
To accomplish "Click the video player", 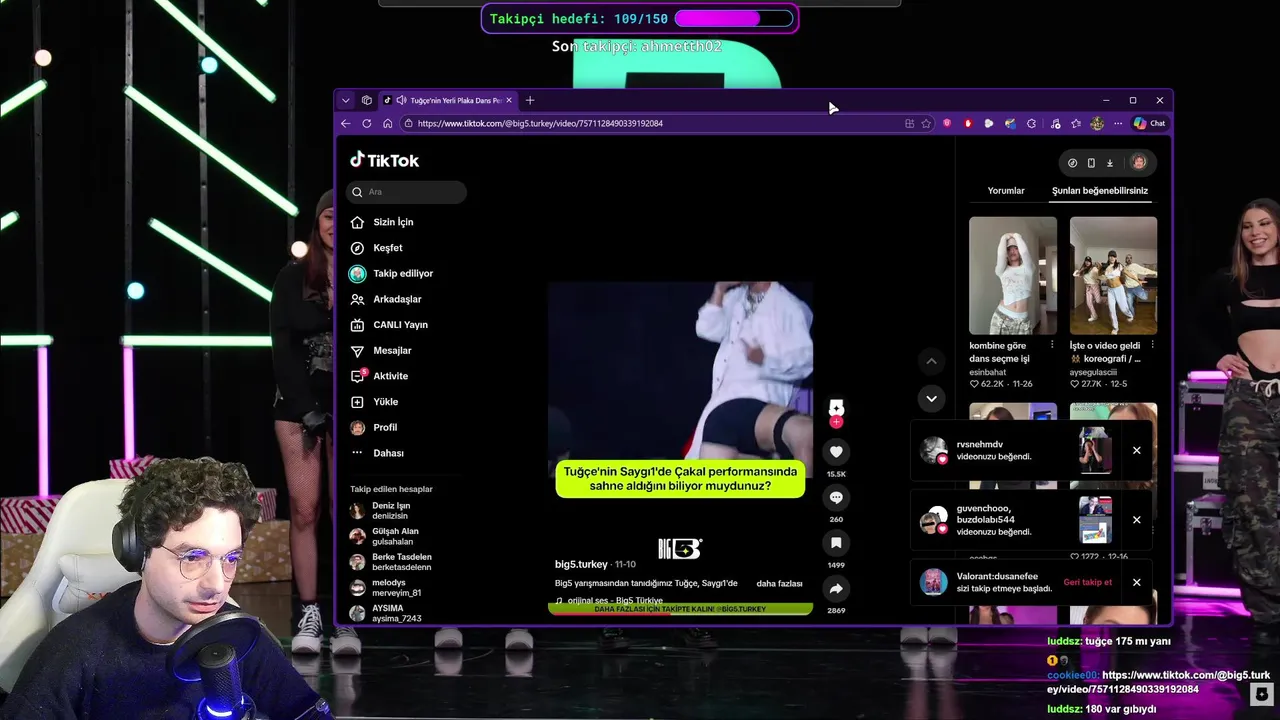I will [x=680, y=380].
